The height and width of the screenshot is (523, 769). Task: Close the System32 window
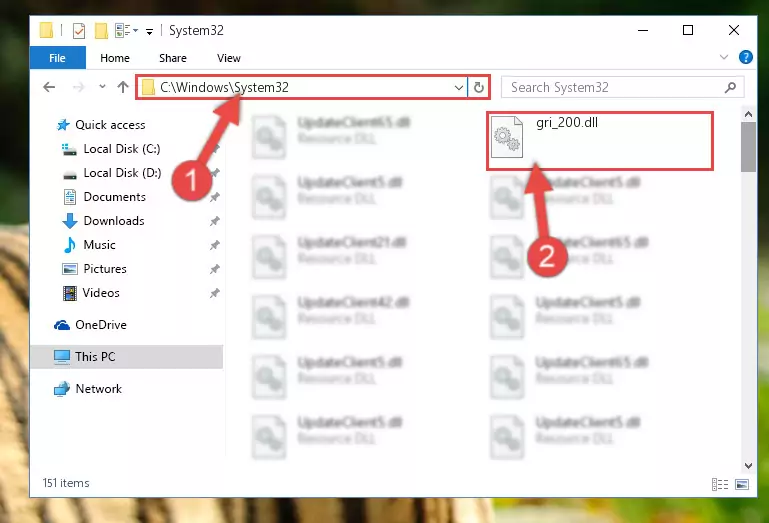click(x=734, y=30)
